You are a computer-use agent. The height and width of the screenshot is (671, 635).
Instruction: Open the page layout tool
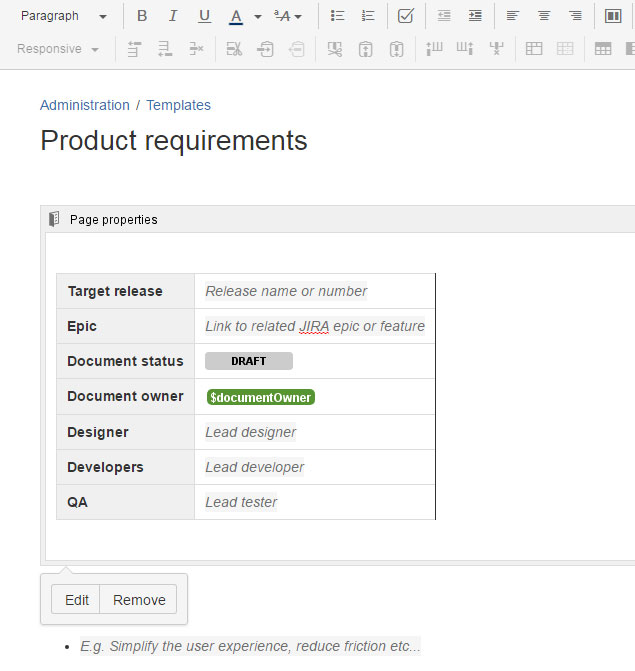tap(613, 16)
